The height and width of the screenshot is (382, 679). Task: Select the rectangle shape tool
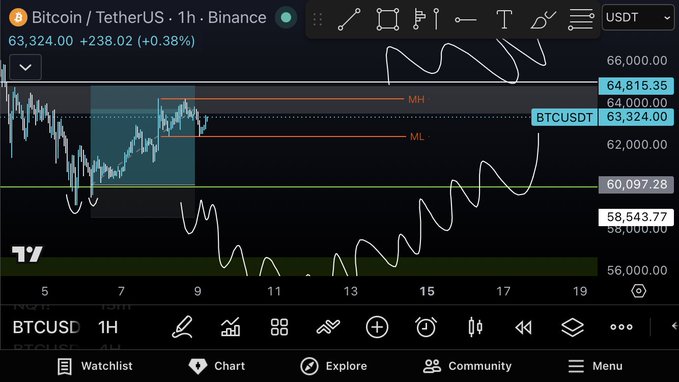[x=387, y=19]
